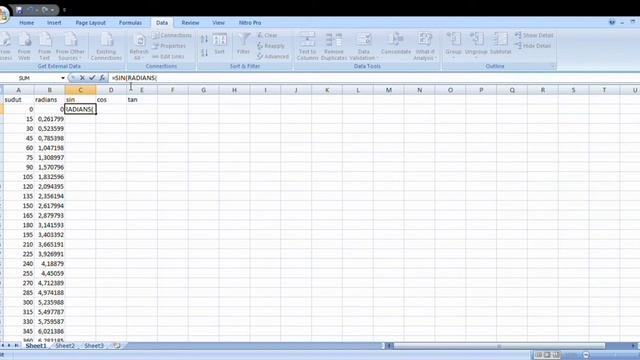Click Insert Worksheet tab icon

coord(117,346)
